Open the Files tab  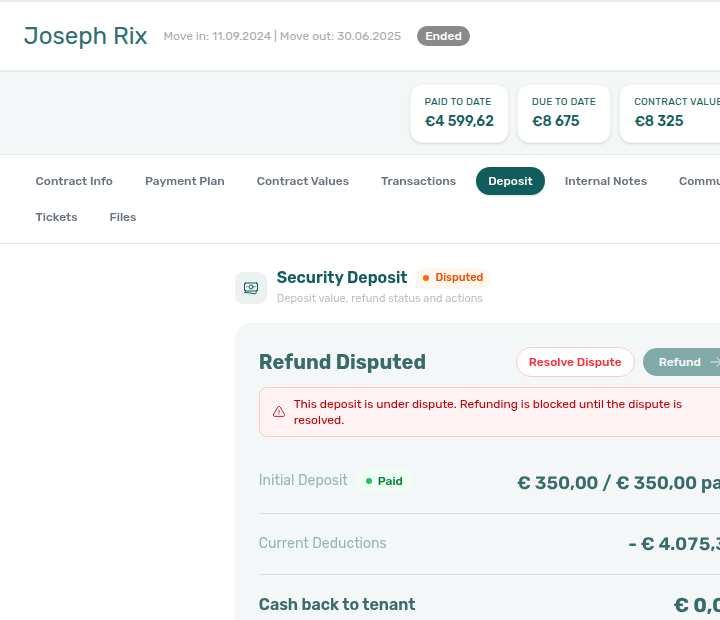pos(123,217)
